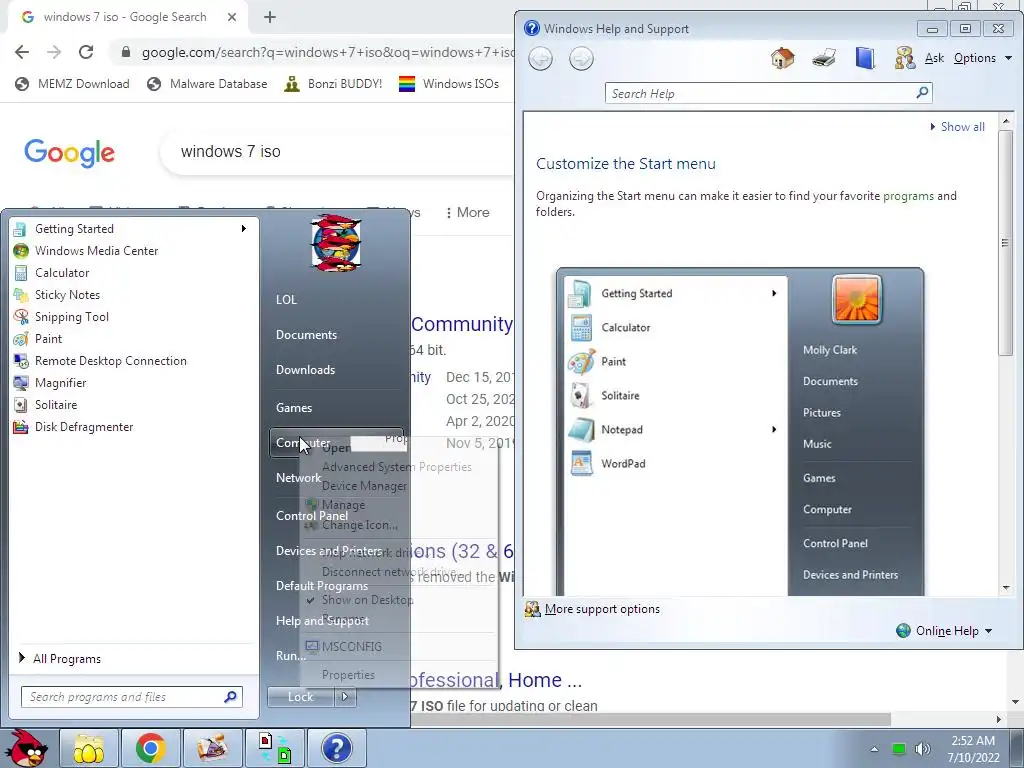Open Games in the live Start menu
The image size is (1024, 768).
pos(294,408)
